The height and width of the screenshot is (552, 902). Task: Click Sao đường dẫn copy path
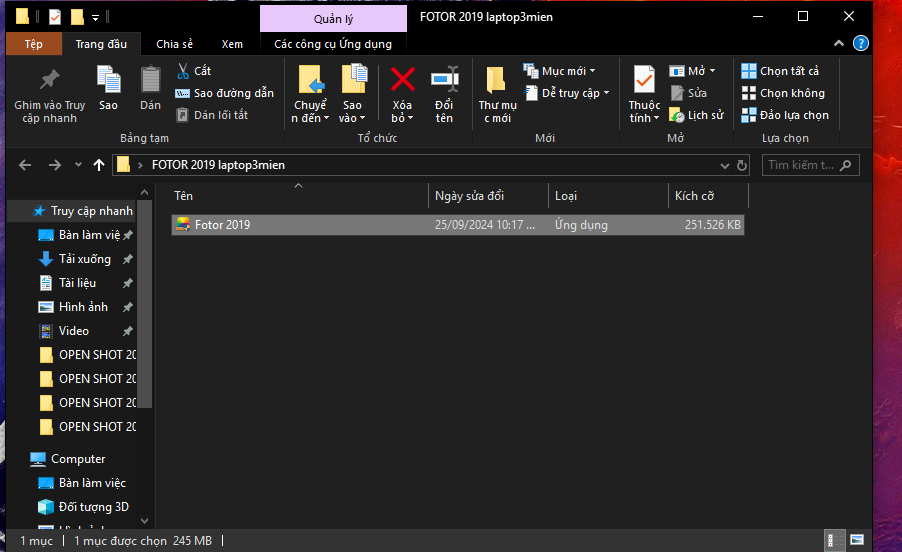point(224,93)
